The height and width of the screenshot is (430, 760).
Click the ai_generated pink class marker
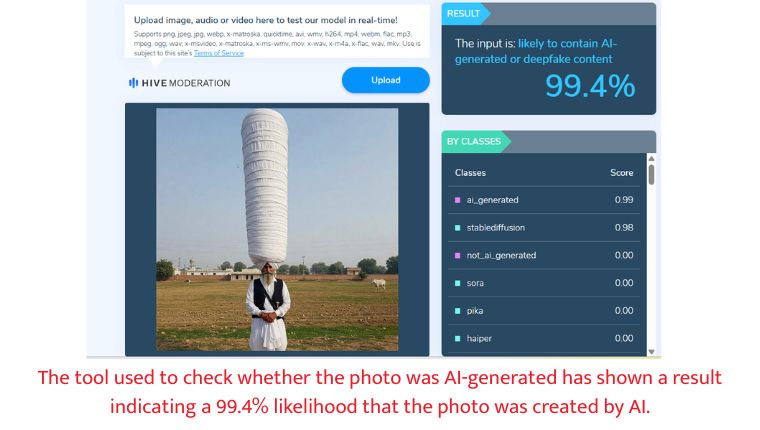[457, 200]
